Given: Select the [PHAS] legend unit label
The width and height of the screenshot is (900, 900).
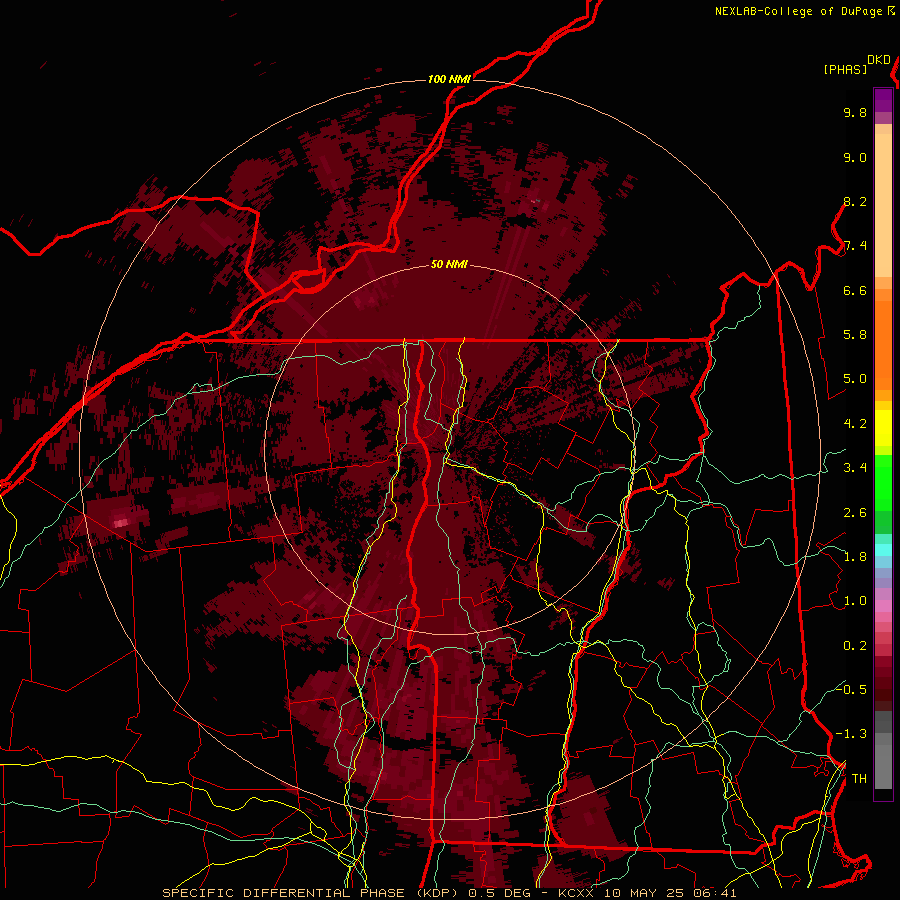Looking at the screenshot, I should (845, 69).
